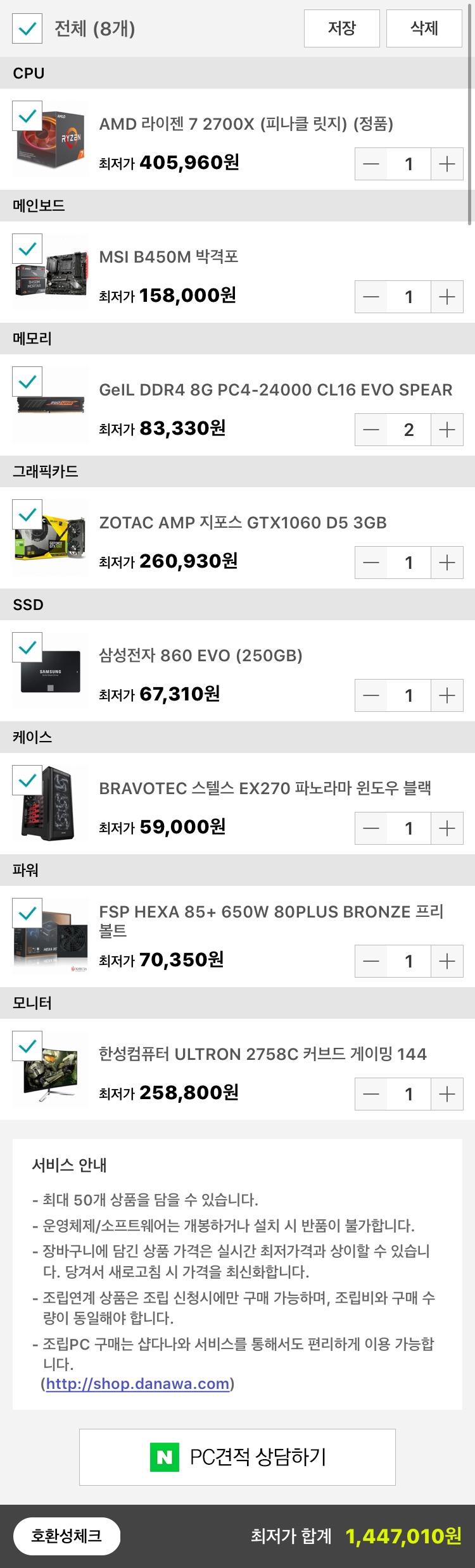
Task: Uncheck the ZOTAC graphics card checkbox
Action: [27, 515]
